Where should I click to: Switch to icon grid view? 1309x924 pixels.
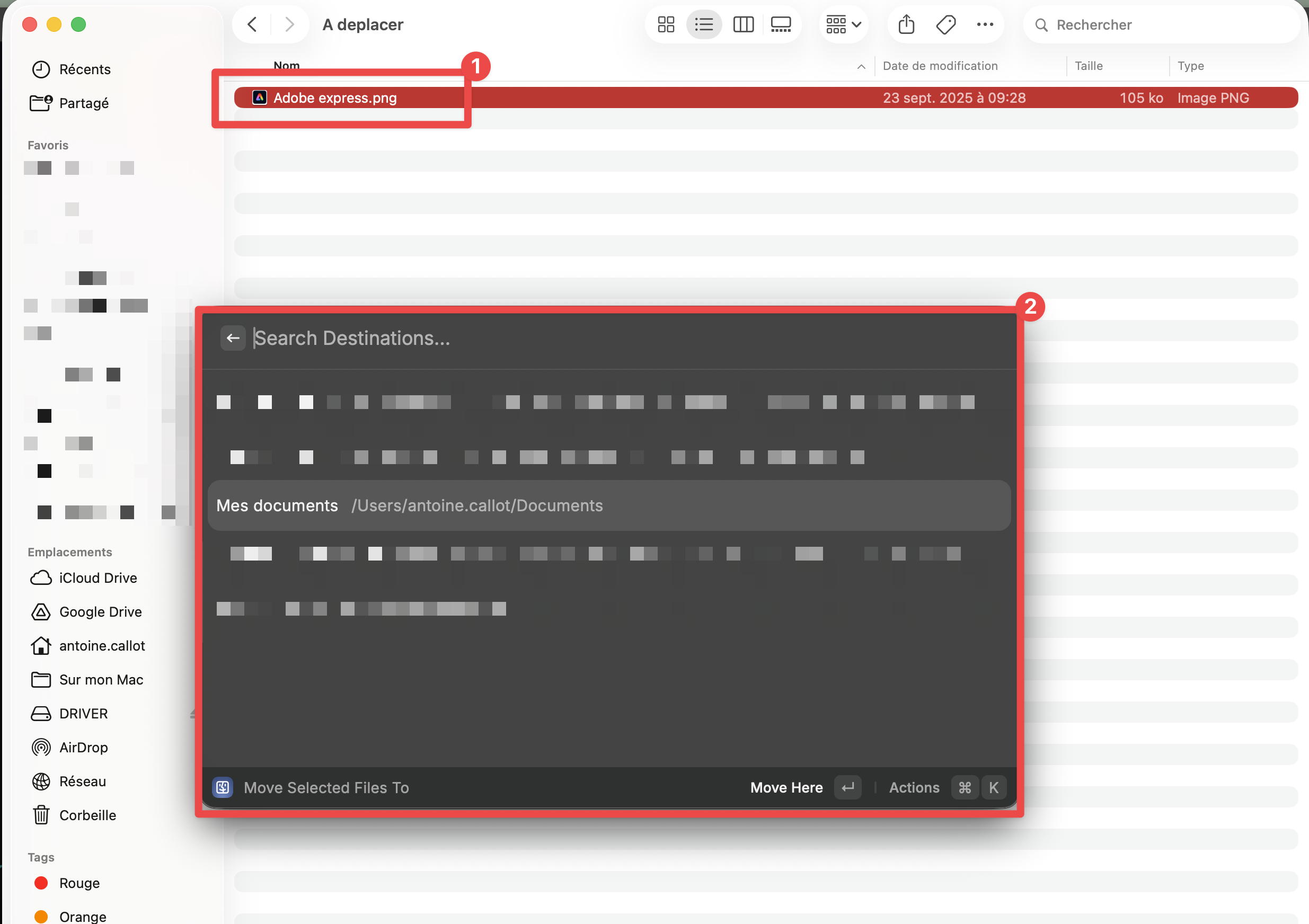coord(665,24)
